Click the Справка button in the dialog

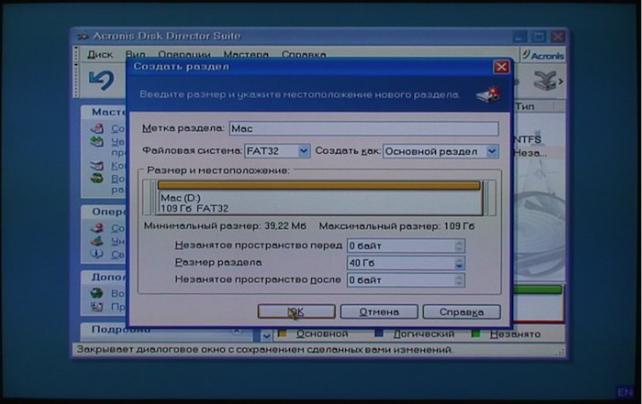461,311
